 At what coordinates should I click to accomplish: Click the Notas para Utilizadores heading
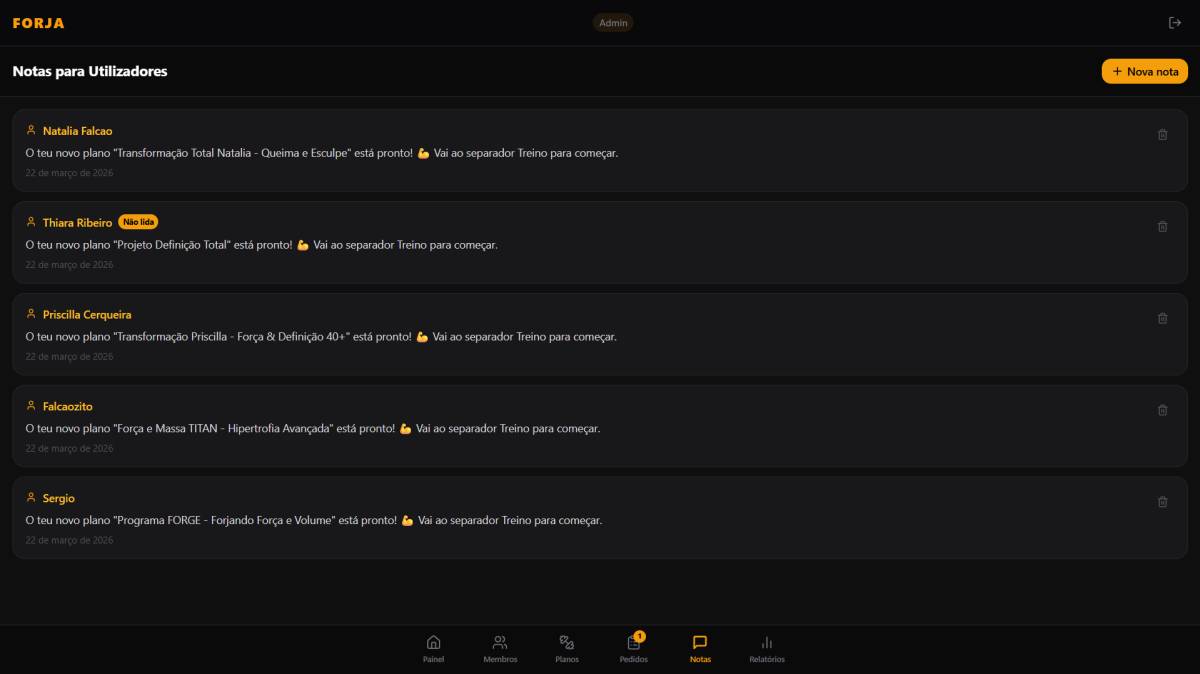[x=90, y=71]
